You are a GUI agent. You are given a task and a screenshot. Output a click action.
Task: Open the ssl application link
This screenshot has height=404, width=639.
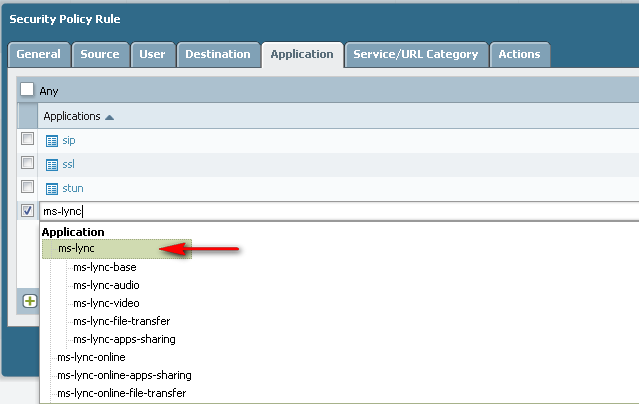point(68,164)
